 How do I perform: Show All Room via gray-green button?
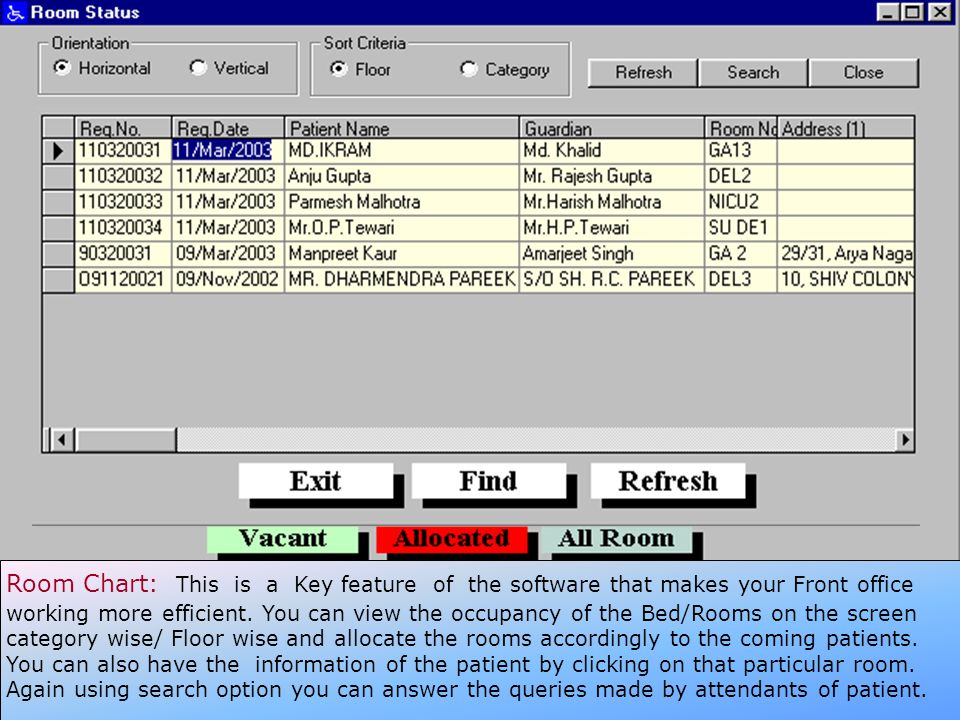tap(616, 539)
